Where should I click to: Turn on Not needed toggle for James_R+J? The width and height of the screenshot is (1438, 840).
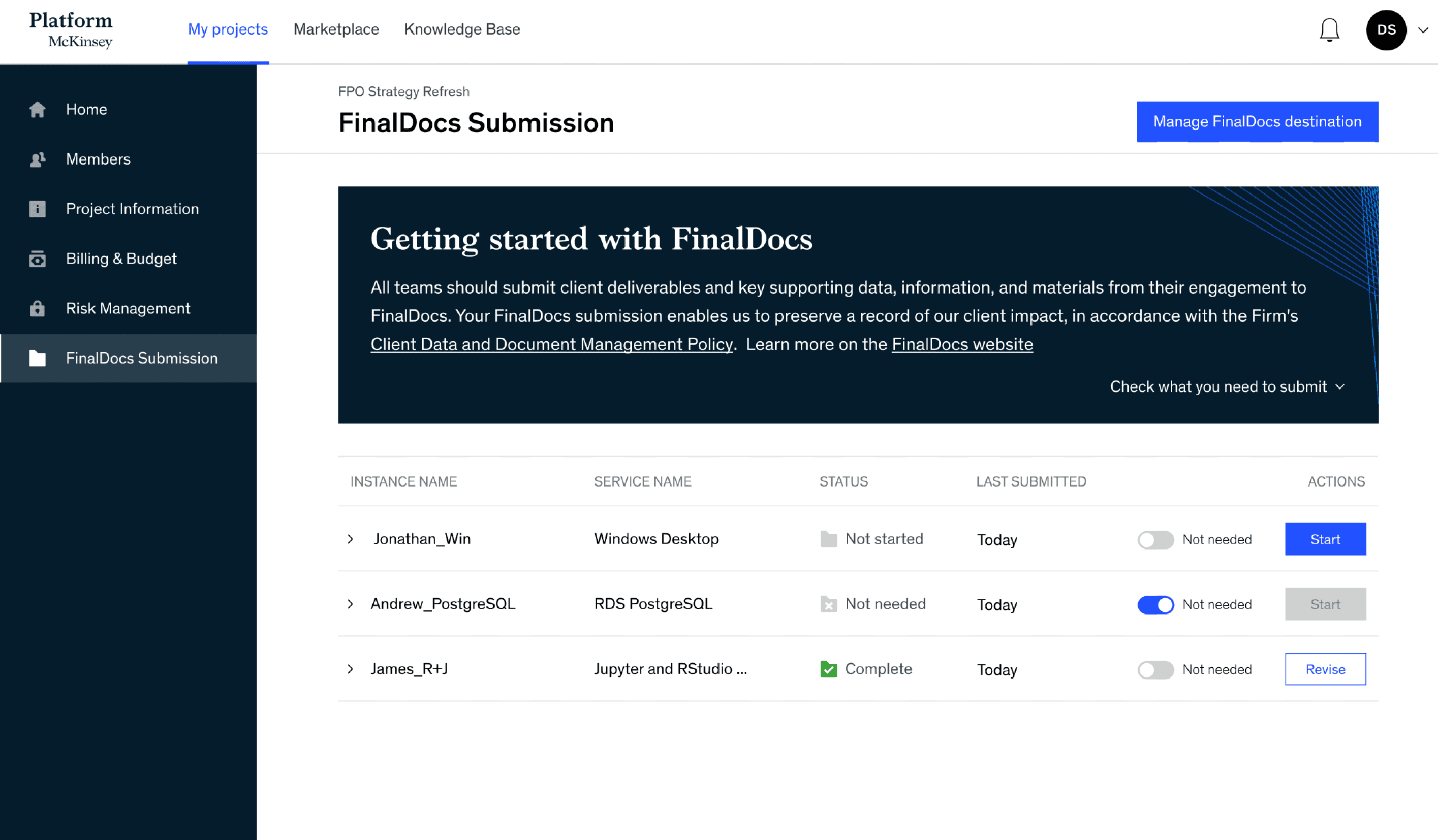(1155, 669)
